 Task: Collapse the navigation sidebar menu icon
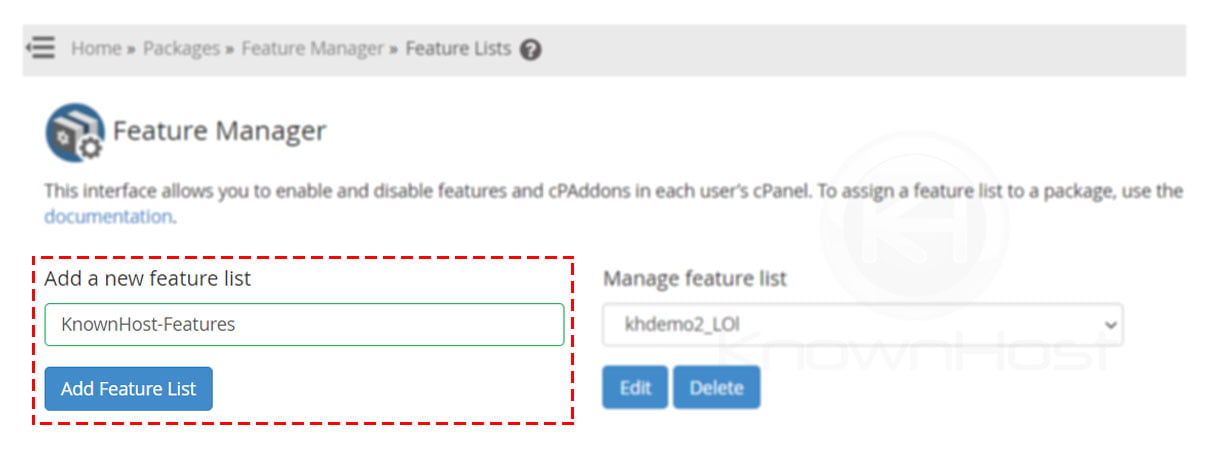click(x=41, y=48)
